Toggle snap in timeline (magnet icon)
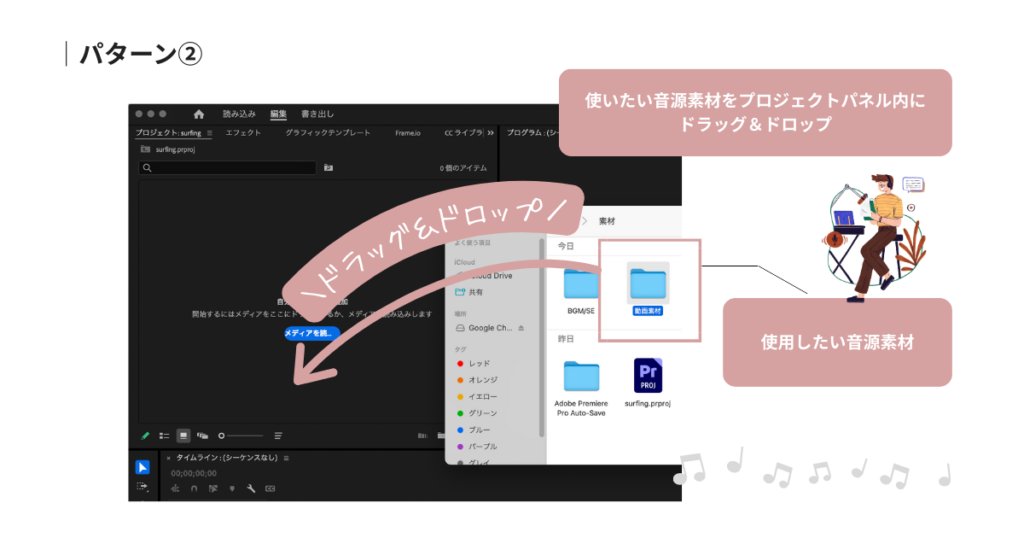This screenshot has height=538, width=1024. [194, 488]
